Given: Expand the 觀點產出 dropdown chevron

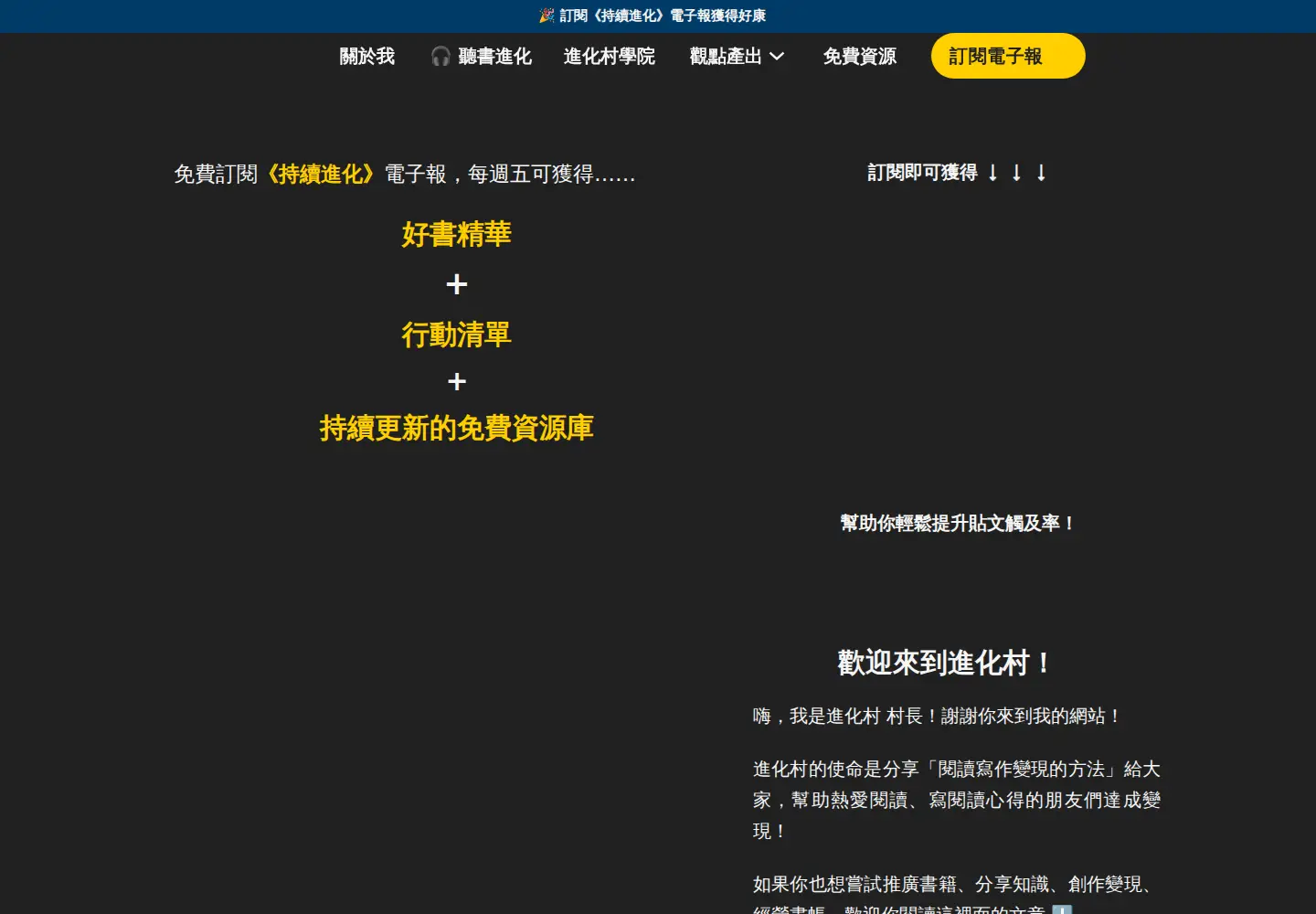Looking at the screenshot, I should click(x=777, y=57).
